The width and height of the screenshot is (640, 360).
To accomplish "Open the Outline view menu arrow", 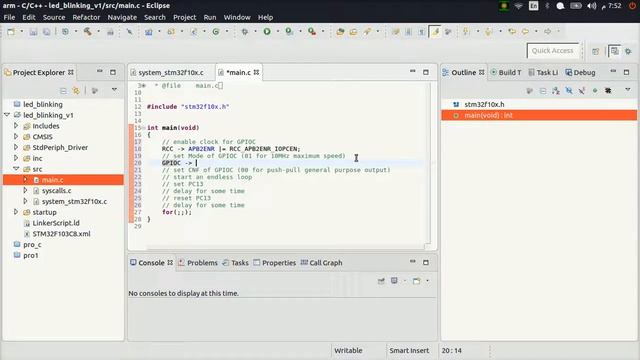I will 628,90.
